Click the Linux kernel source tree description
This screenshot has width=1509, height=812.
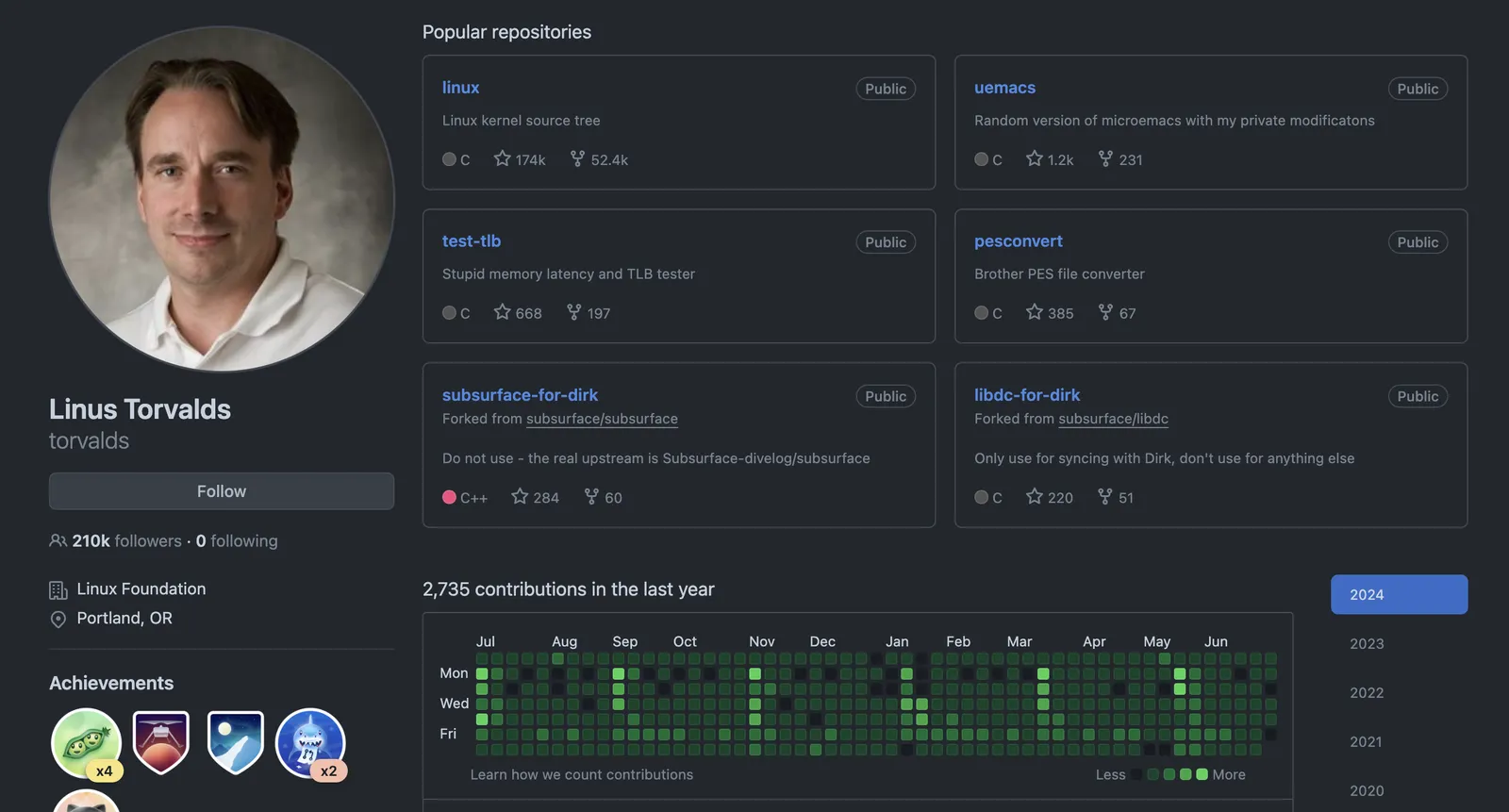522,121
